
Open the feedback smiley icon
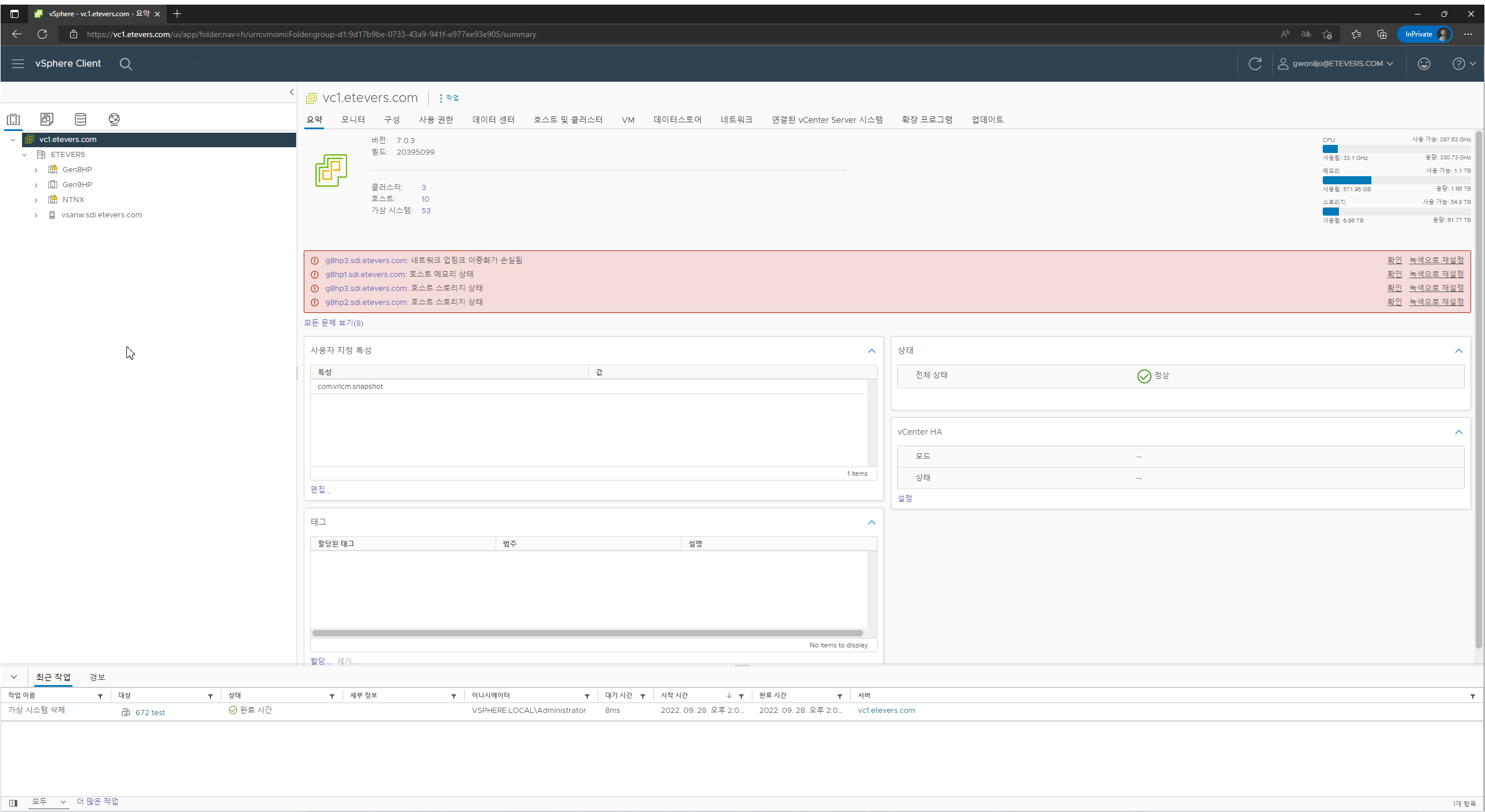tap(1424, 64)
